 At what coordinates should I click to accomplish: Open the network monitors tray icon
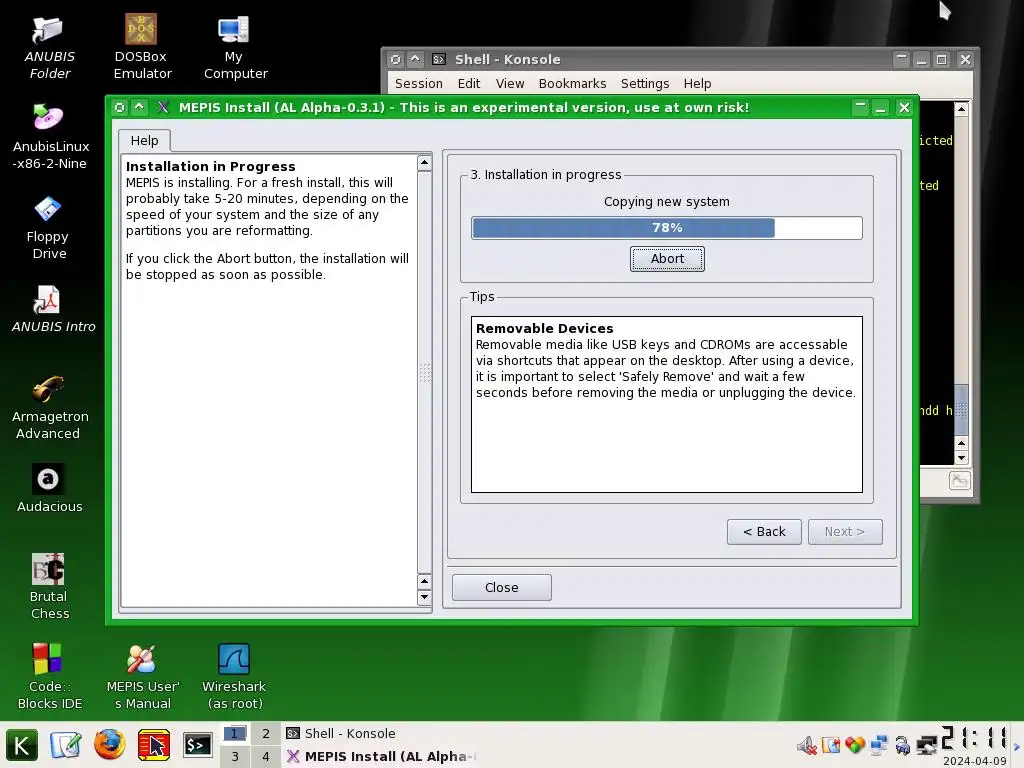coord(879,745)
